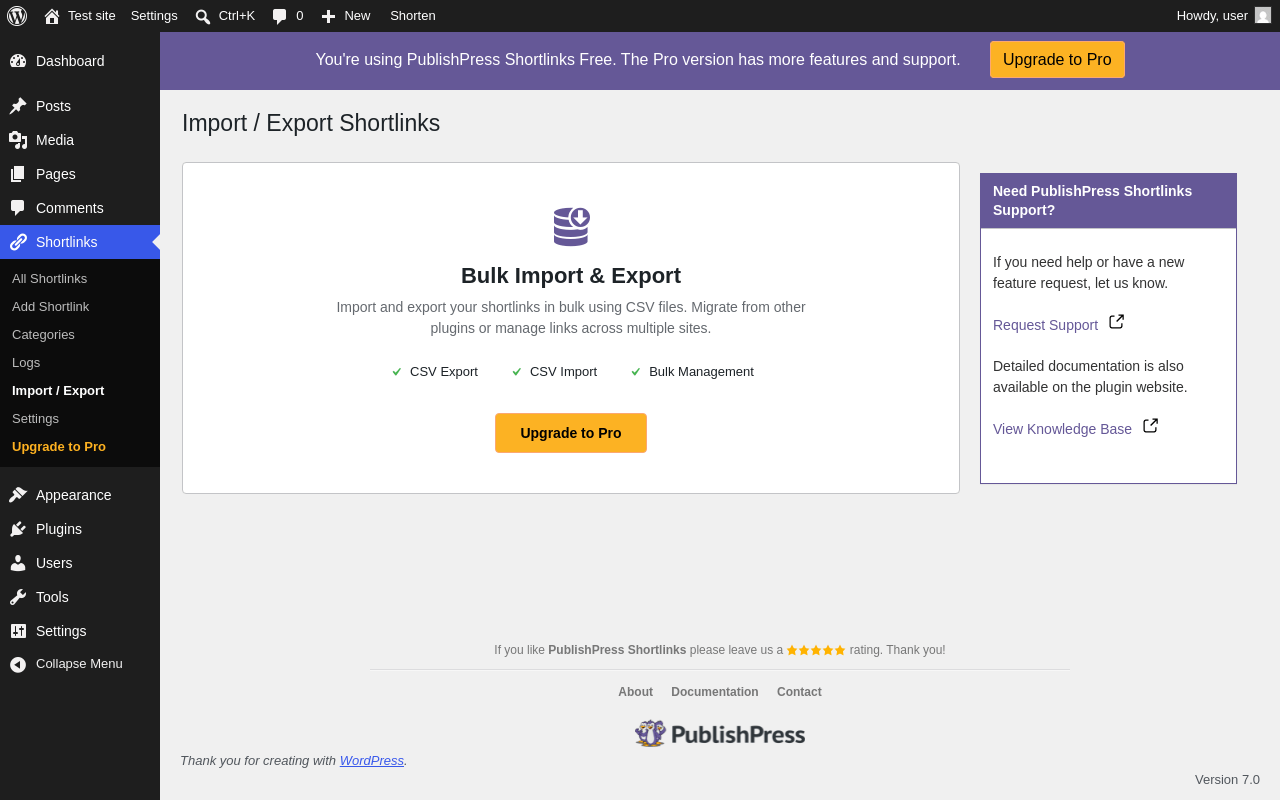
Task: Click the user avatar icon
Action: [1263, 15]
